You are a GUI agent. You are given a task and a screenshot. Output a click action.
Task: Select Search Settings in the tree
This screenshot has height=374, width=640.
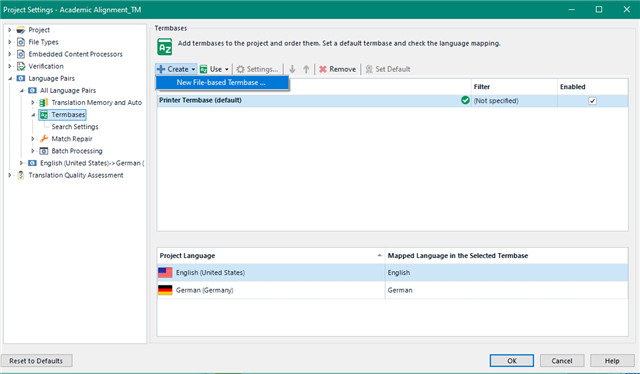[75, 127]
